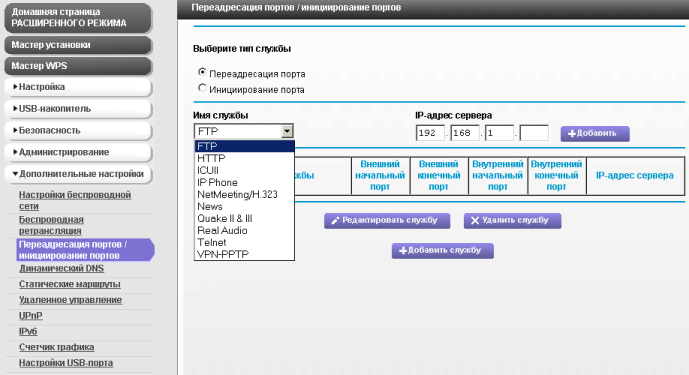Click the IP-адрес сервера column header
The image size is (689, 375).
635,175
